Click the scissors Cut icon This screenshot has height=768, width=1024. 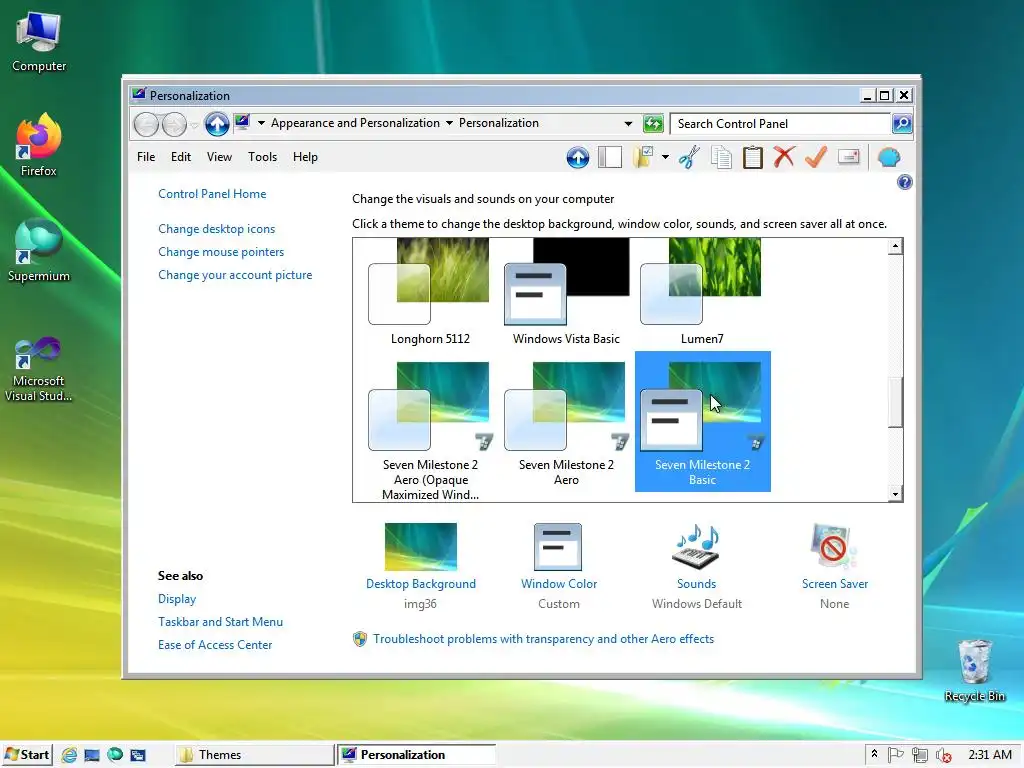[x=689, y=157]
